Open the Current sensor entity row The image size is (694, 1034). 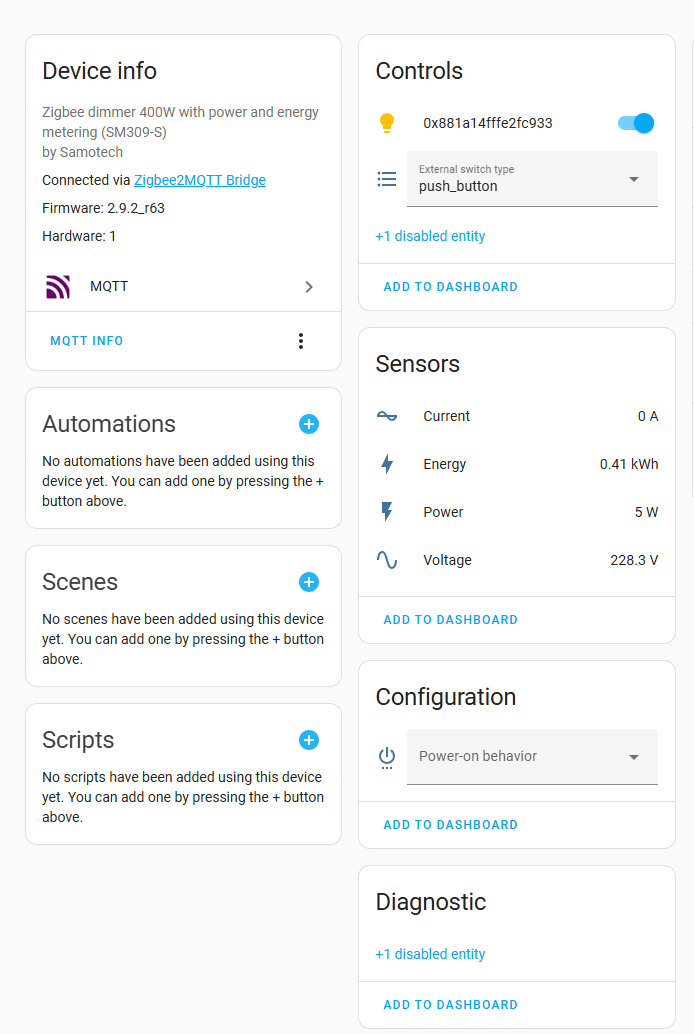(x=517, y=416)
